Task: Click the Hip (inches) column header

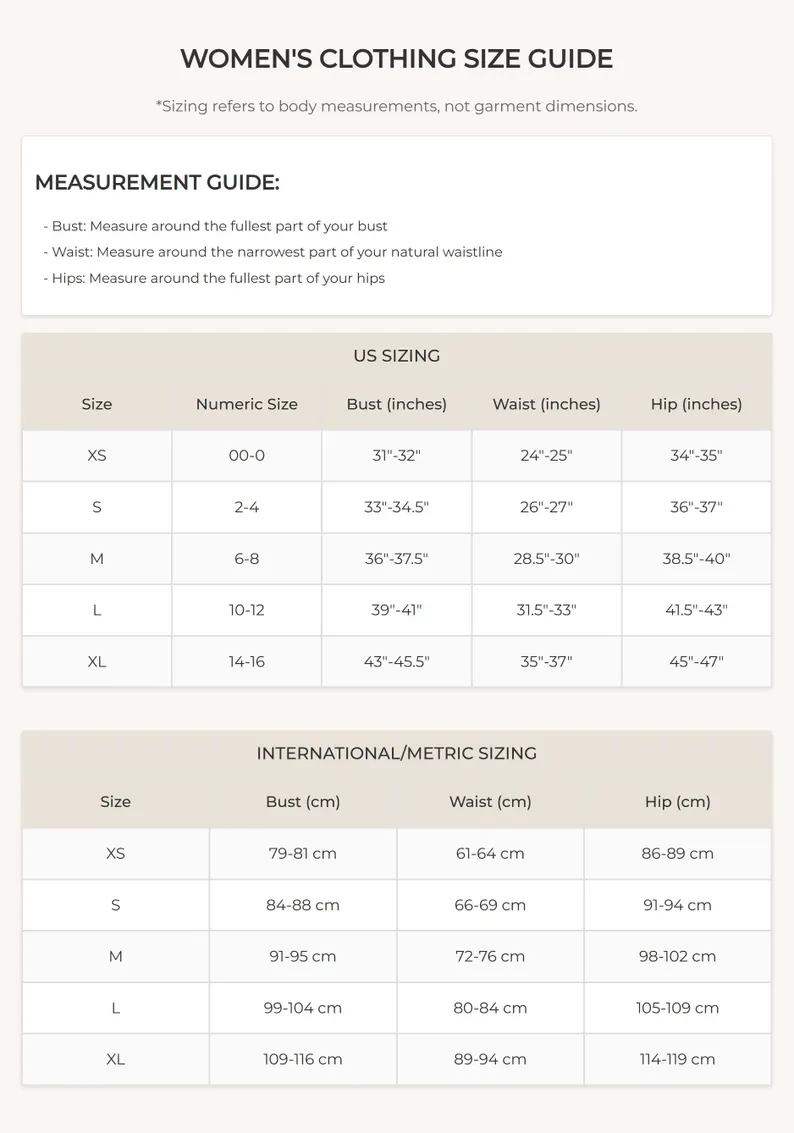Action: point(696,404)
